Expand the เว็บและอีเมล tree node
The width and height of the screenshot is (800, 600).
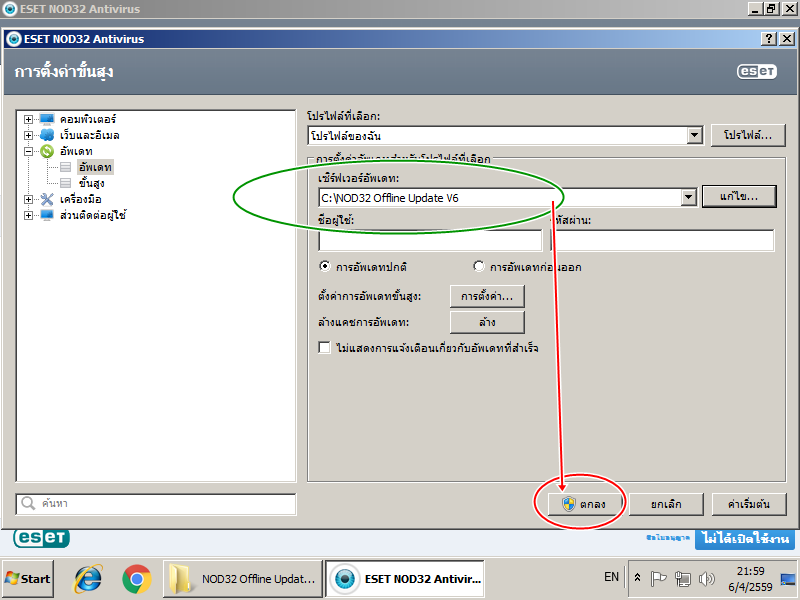click(29, 135)
